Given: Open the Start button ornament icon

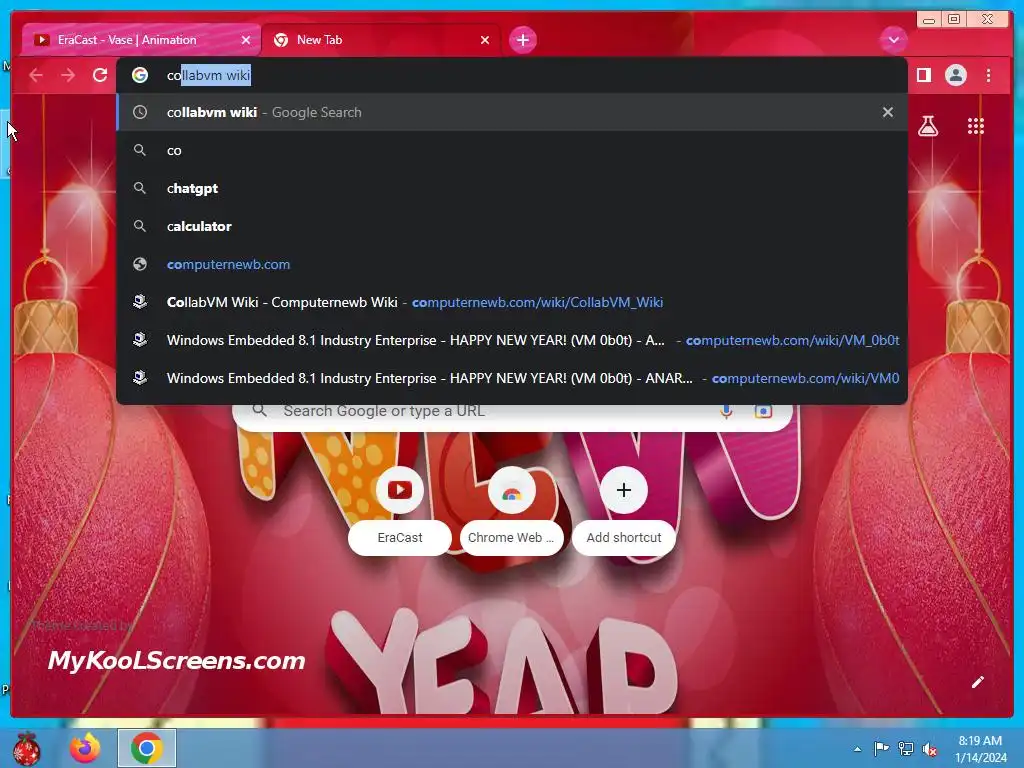Looking at the screenshot, I should [27, 748].
